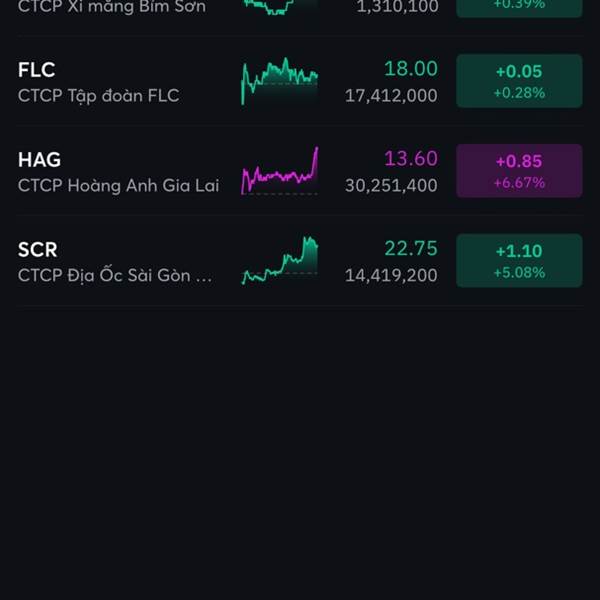Click SCR price 22.75

point(411,248)
